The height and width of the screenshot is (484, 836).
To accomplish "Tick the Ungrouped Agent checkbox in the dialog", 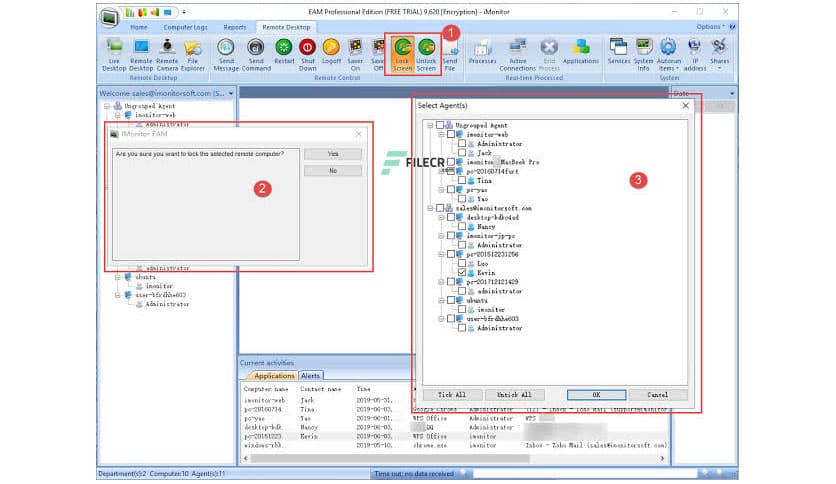I will (x=440, y=125).
